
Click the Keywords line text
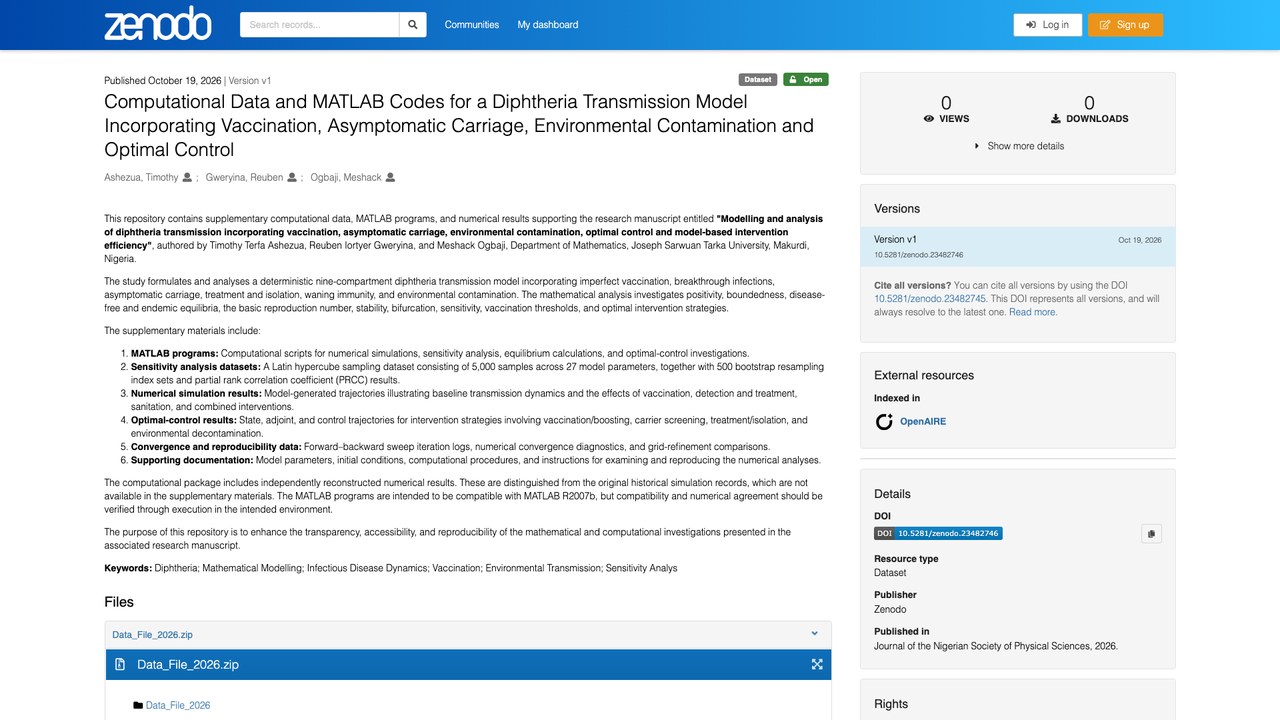tap(391, 568)
